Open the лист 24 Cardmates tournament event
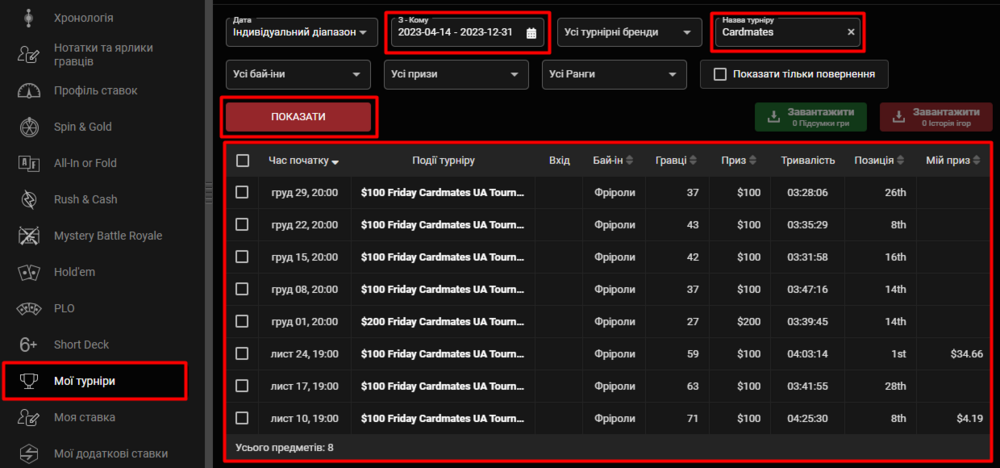The width and height of the screenshot is (1000, 468). tap(443, 353)
